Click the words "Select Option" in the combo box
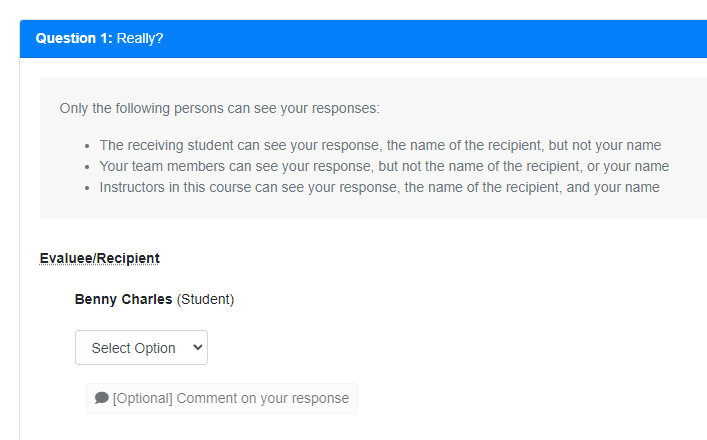The image size is (707, 440). point(133,348)
